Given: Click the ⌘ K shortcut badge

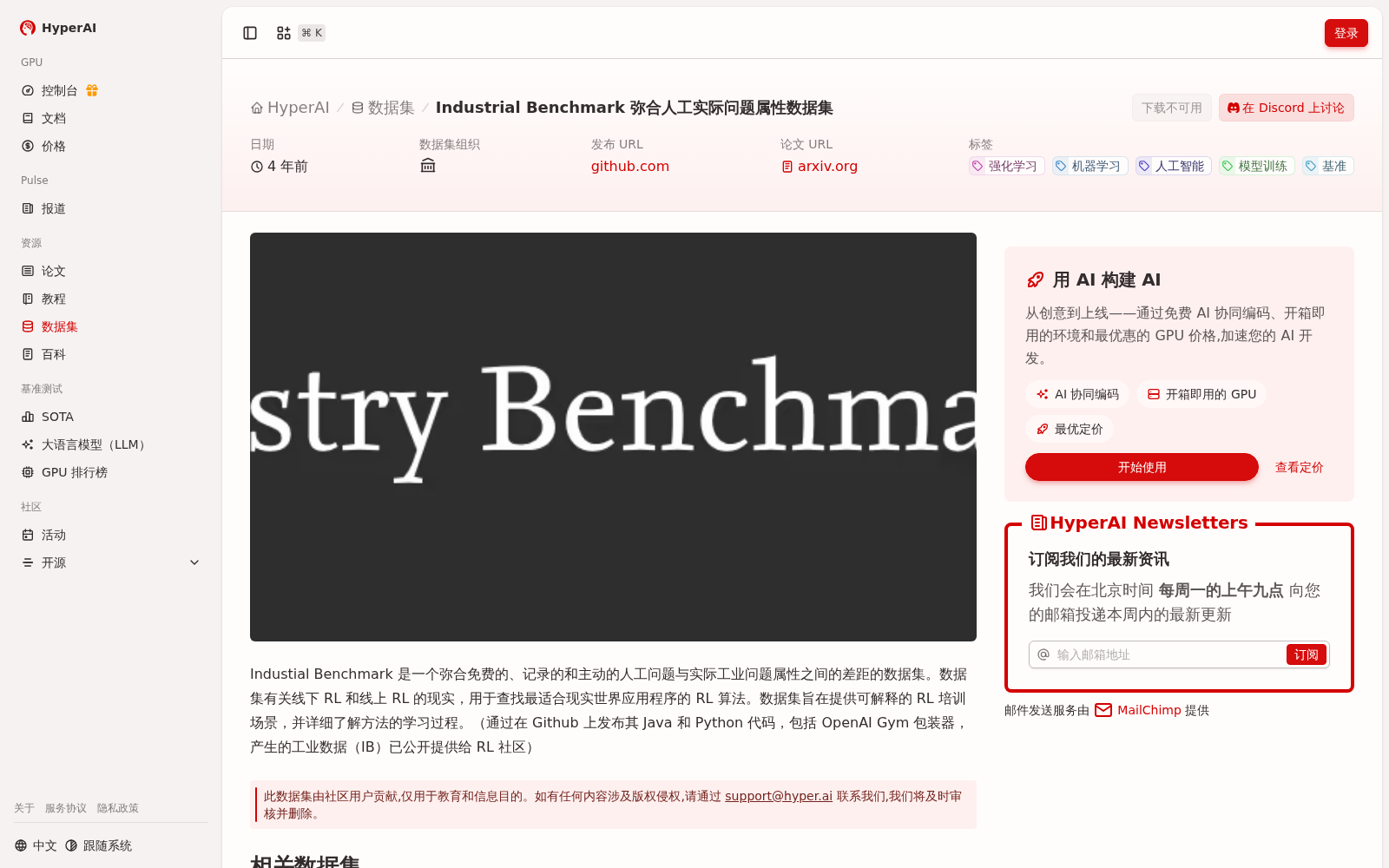Looking at the screenshot, I should coord(312,33).
